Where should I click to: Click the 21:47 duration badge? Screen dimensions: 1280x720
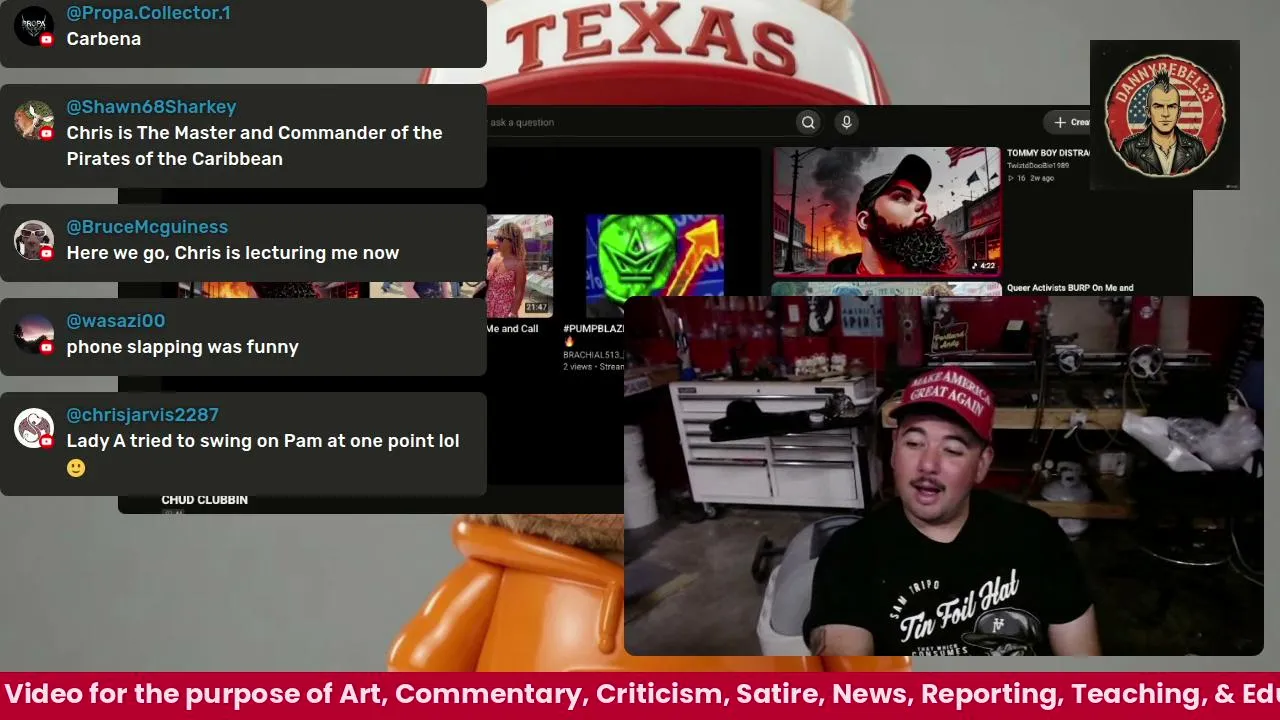(x=536, y=307)
